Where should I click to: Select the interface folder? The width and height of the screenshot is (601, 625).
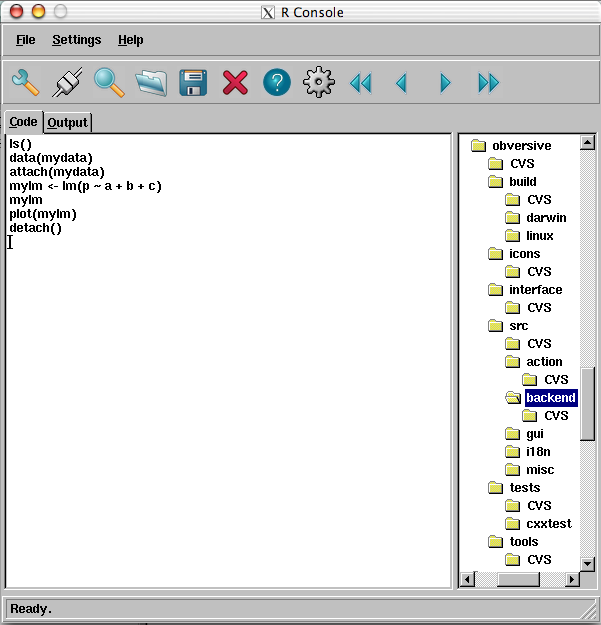coord(536,290)
